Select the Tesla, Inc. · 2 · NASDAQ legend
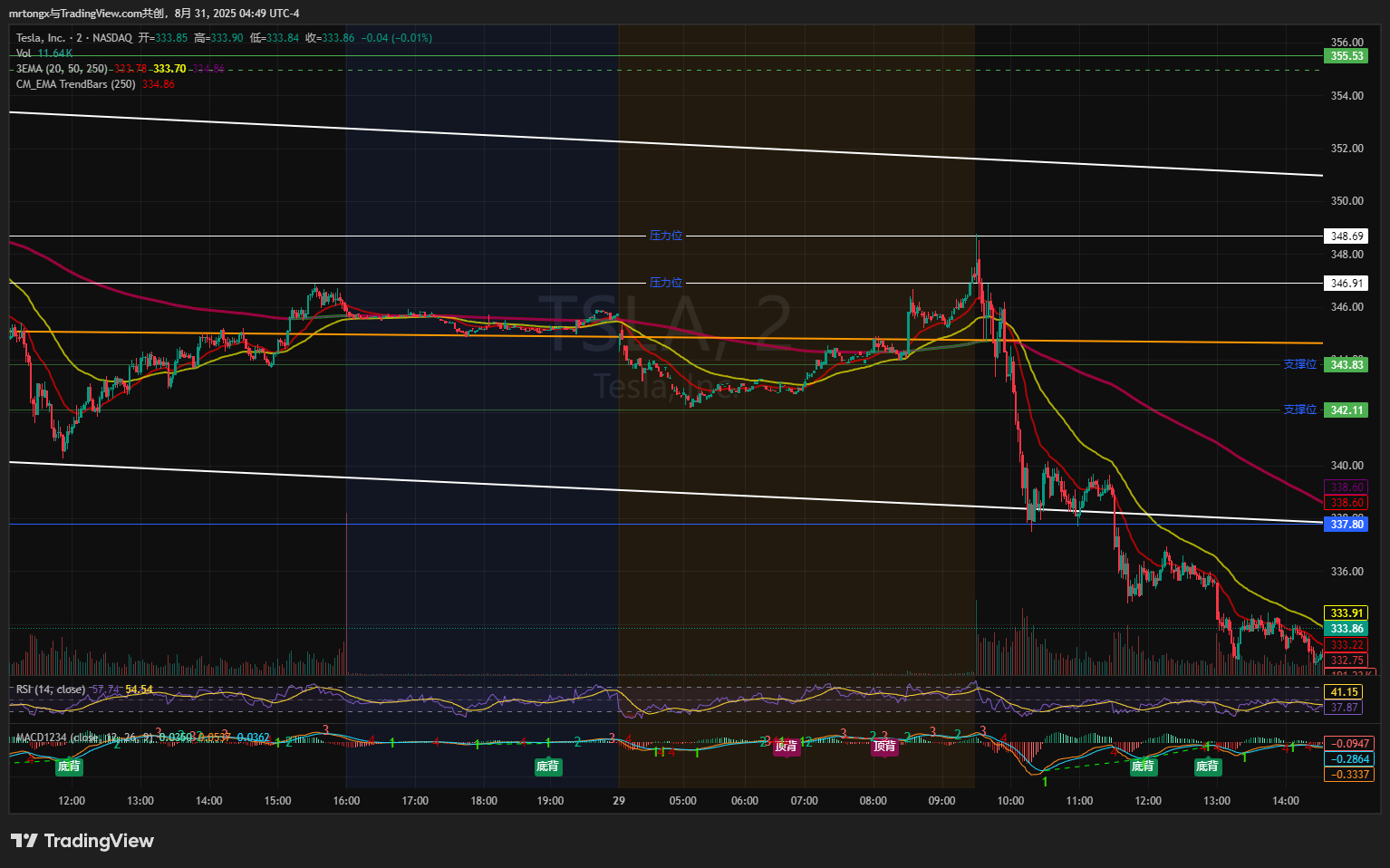The height and width of the screenshot is (868, 1390). click(74, 38)
